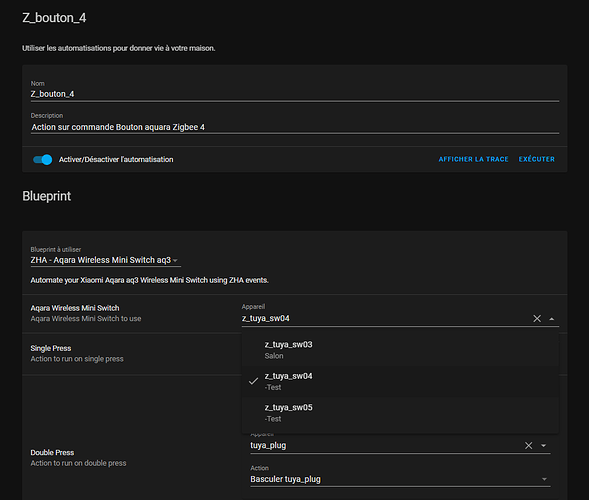
Task: Open the automation trace view
Action: 473,159
